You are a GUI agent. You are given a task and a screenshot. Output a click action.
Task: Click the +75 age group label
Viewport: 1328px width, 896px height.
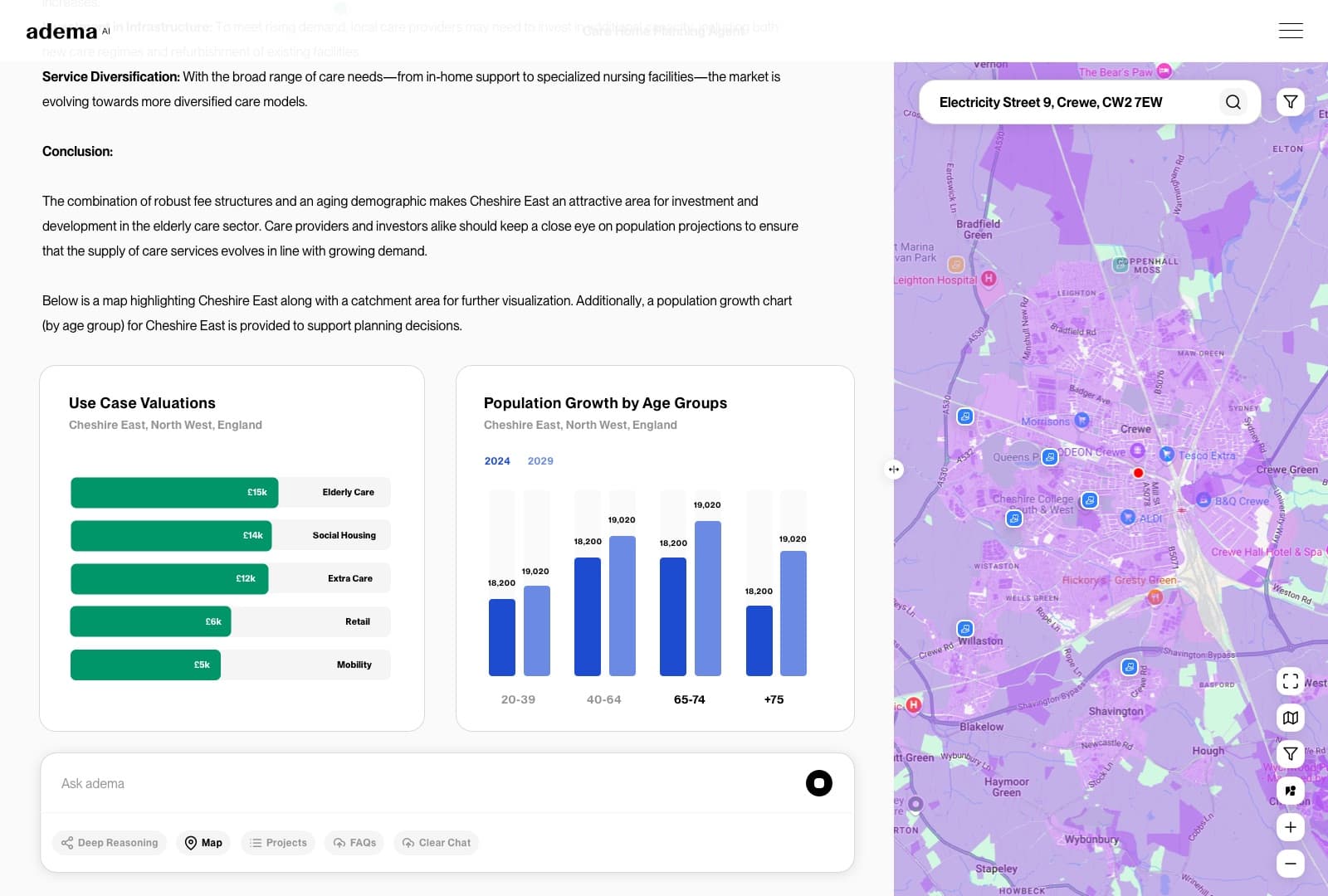774,699
